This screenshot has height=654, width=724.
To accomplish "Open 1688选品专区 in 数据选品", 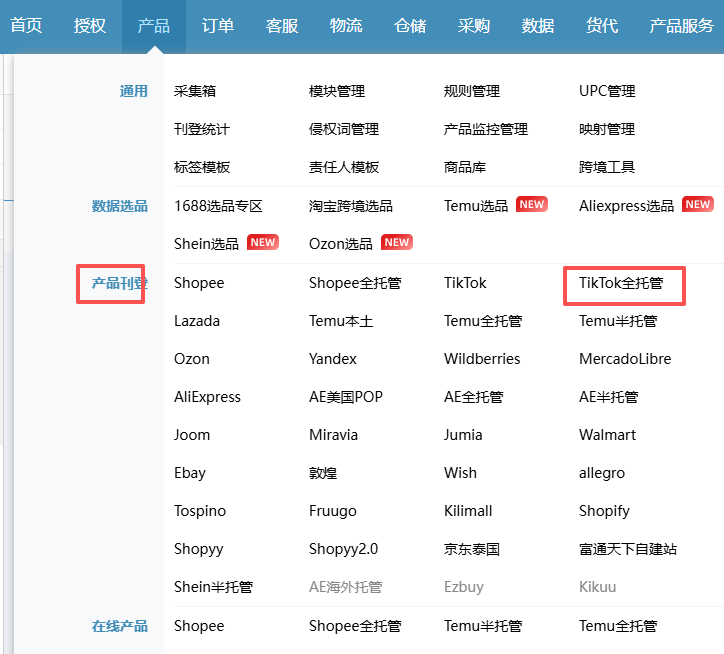I will 218,206.
